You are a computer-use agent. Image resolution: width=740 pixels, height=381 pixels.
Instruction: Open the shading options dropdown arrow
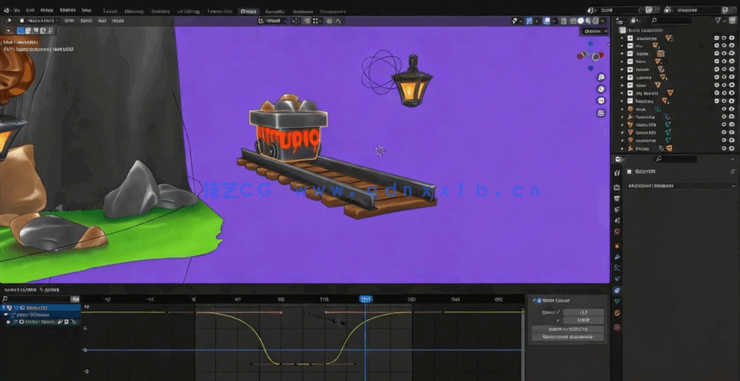click(603, 21)
